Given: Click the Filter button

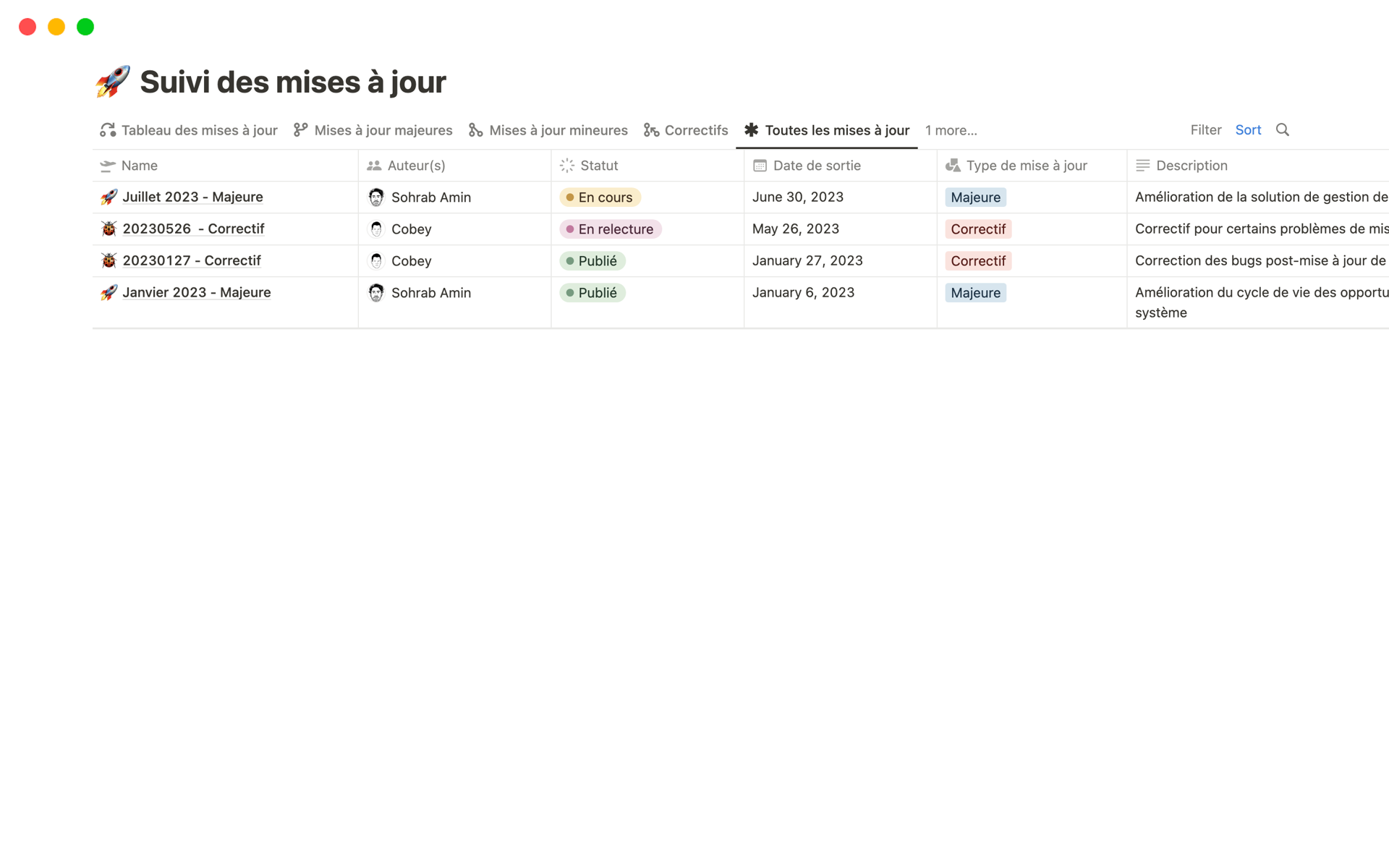Looking at the screenshot, I should click(1205, 130).
